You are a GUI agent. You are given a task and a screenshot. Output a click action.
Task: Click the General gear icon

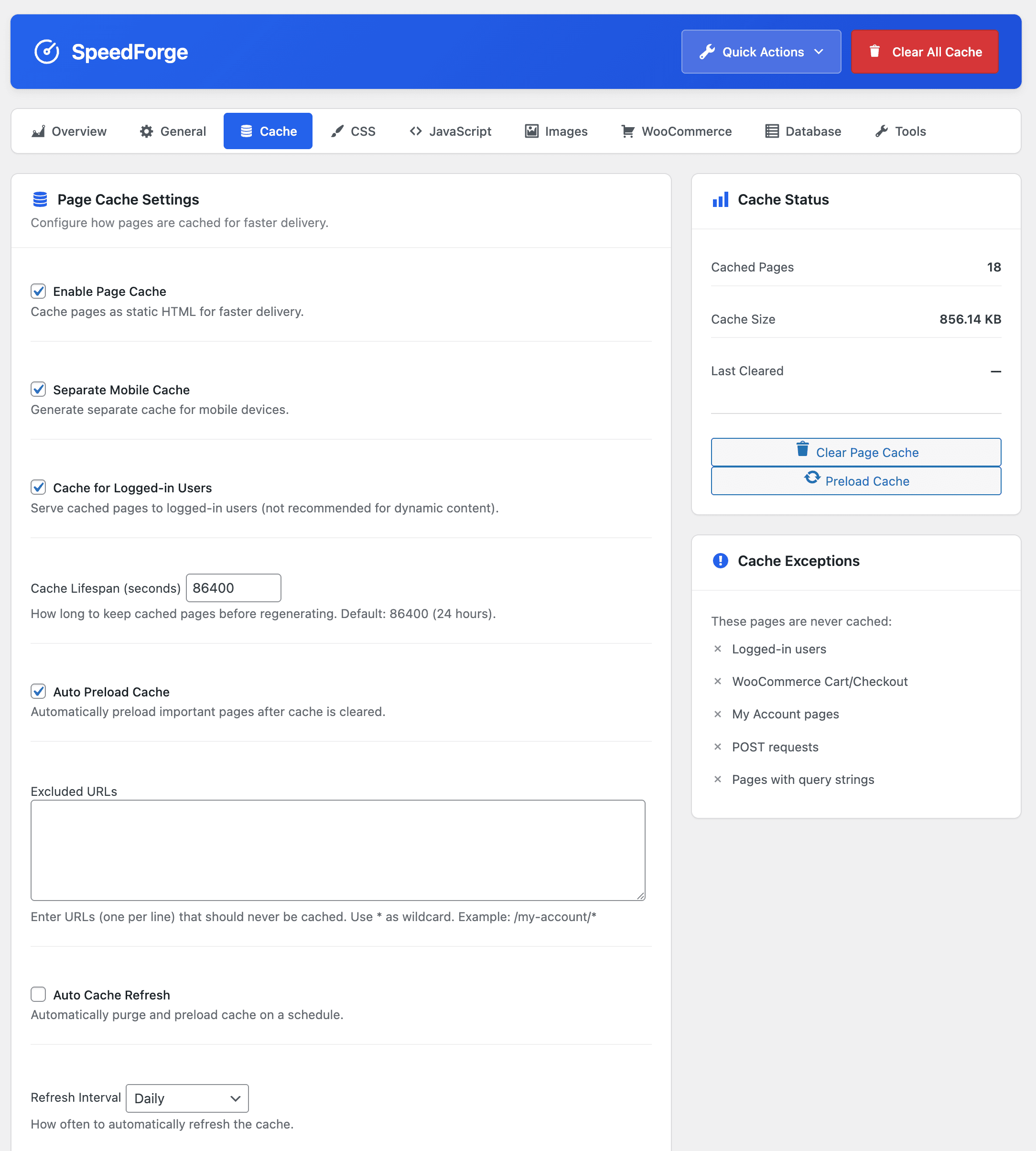(x=146, y=131)
